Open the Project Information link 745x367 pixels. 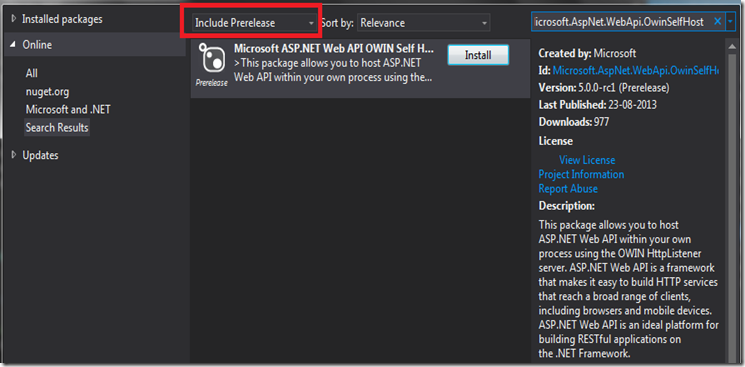581,174
